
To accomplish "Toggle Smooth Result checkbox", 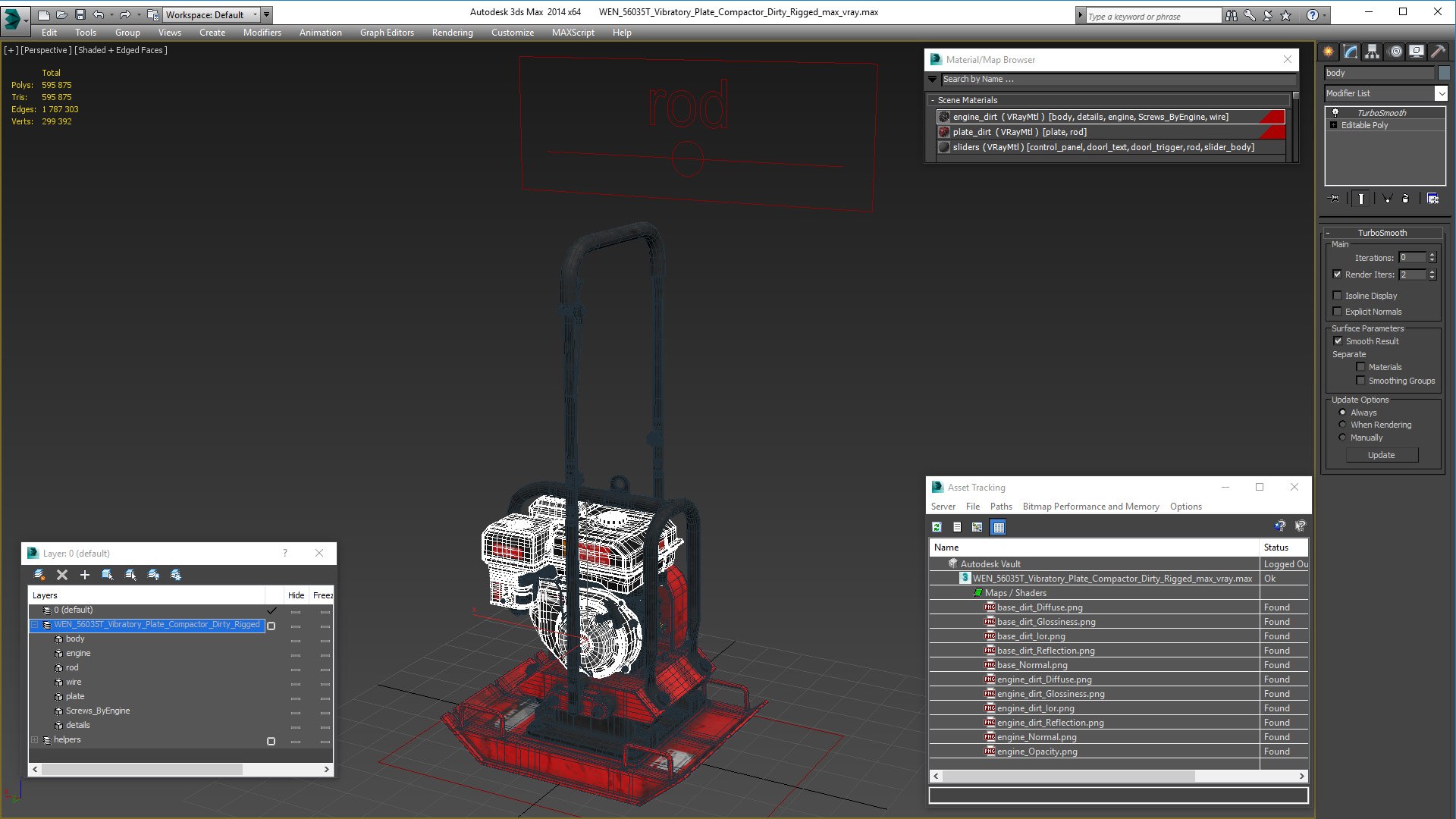I will pyautogui.click(x=1338, y=341).
